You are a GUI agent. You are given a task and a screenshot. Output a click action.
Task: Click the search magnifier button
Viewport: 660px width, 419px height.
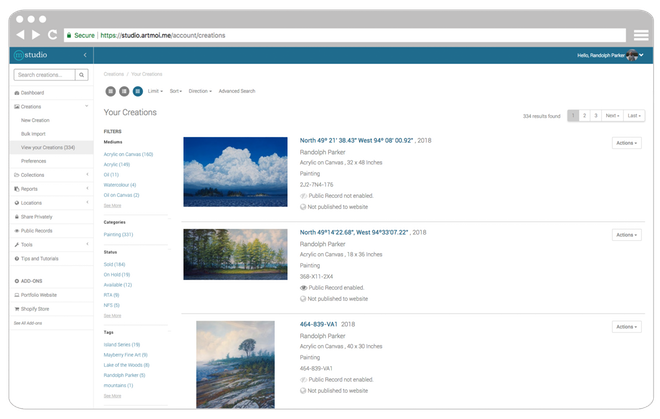tap(82, 75)
